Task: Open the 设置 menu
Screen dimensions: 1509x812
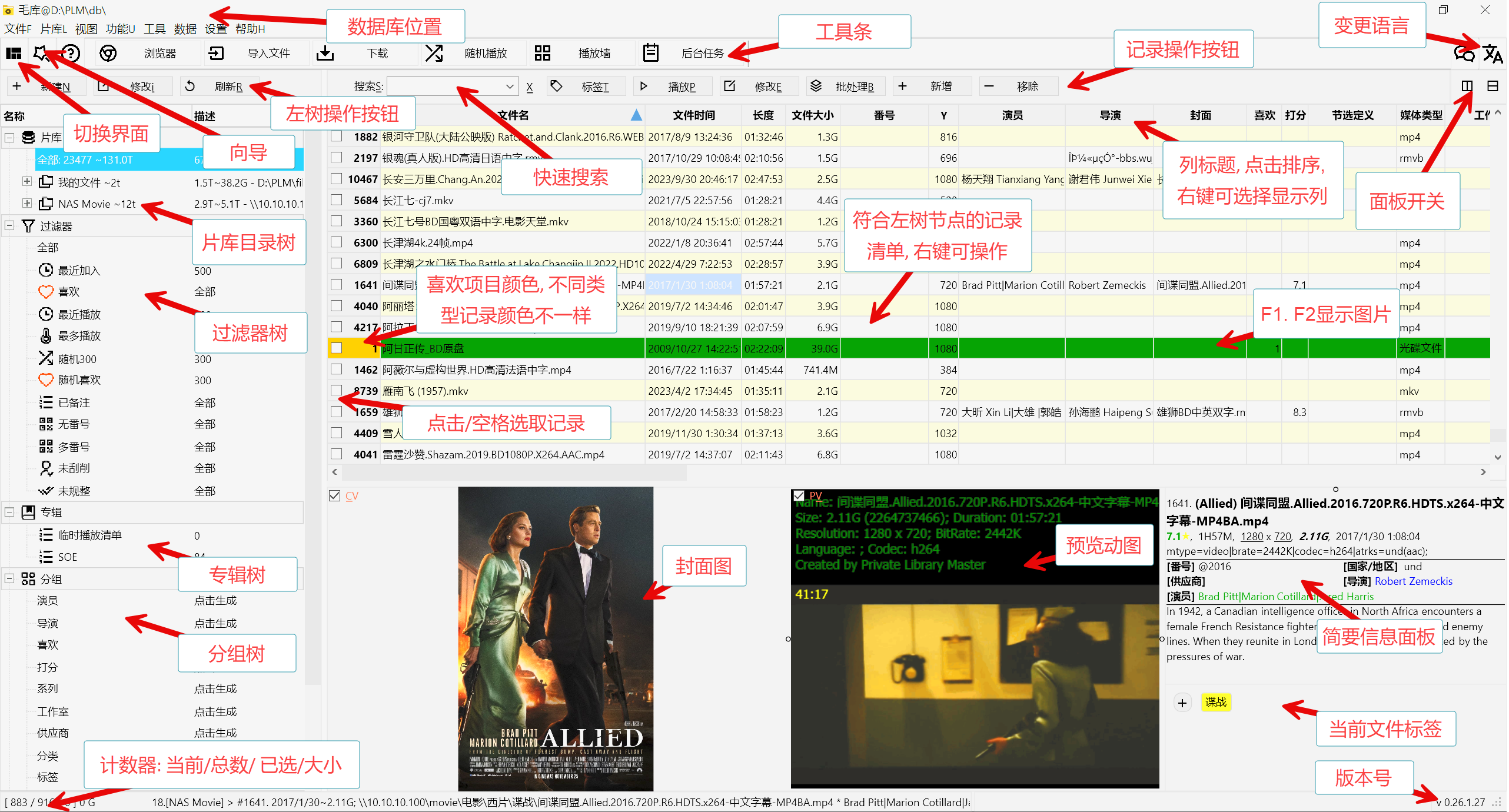Action: point(216,29)
